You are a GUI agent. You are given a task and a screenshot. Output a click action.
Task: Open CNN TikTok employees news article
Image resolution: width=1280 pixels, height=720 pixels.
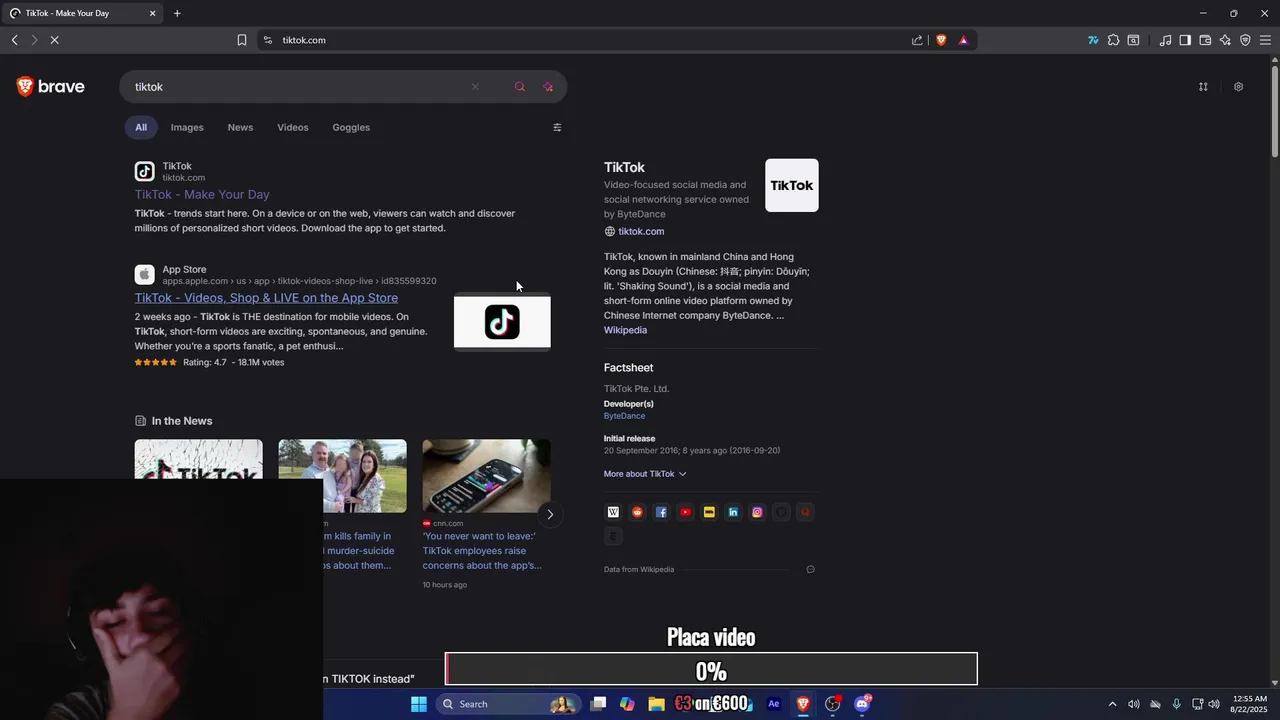[482, 551]
